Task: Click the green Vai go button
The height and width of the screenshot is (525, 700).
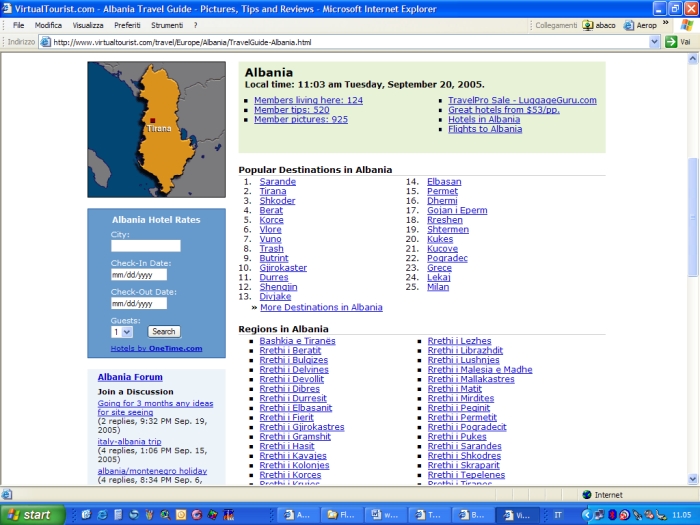Action: click(678, 42)
